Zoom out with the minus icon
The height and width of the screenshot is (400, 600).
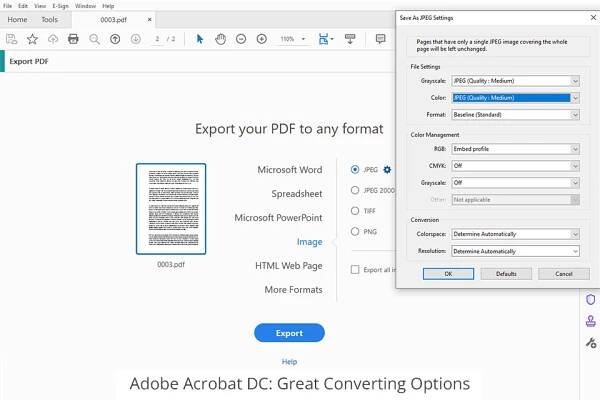pyautogui.click(x=241, y=39)
